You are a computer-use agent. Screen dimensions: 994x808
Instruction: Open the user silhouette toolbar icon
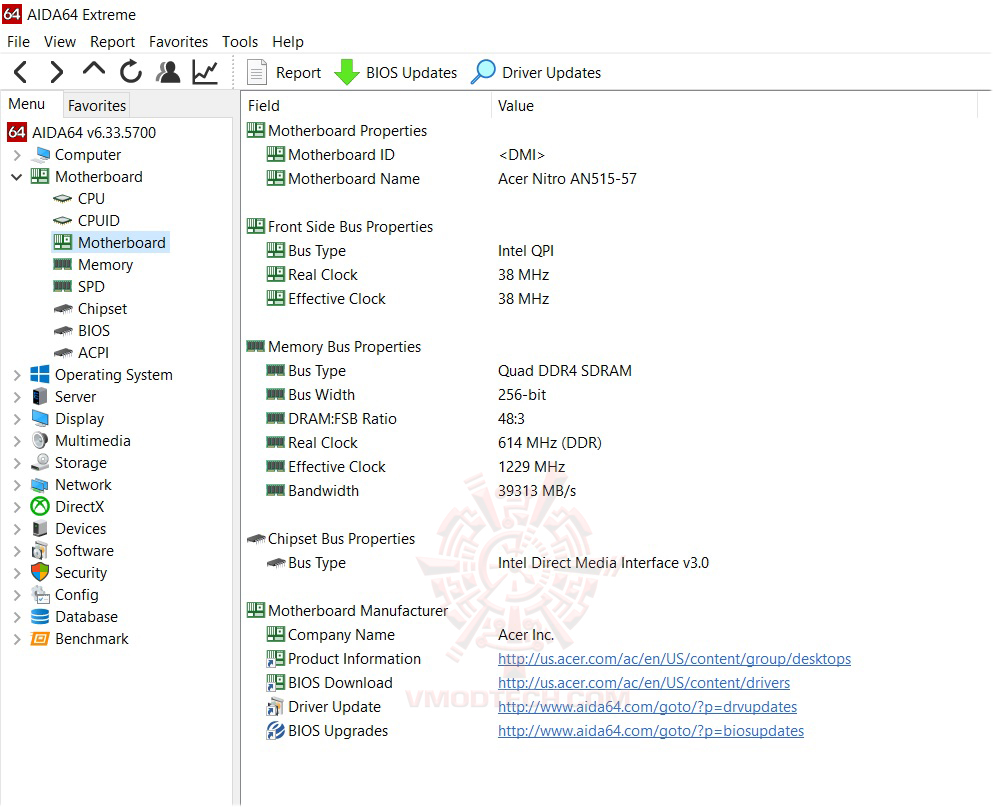pyautogui.click(x=168, y=72)
